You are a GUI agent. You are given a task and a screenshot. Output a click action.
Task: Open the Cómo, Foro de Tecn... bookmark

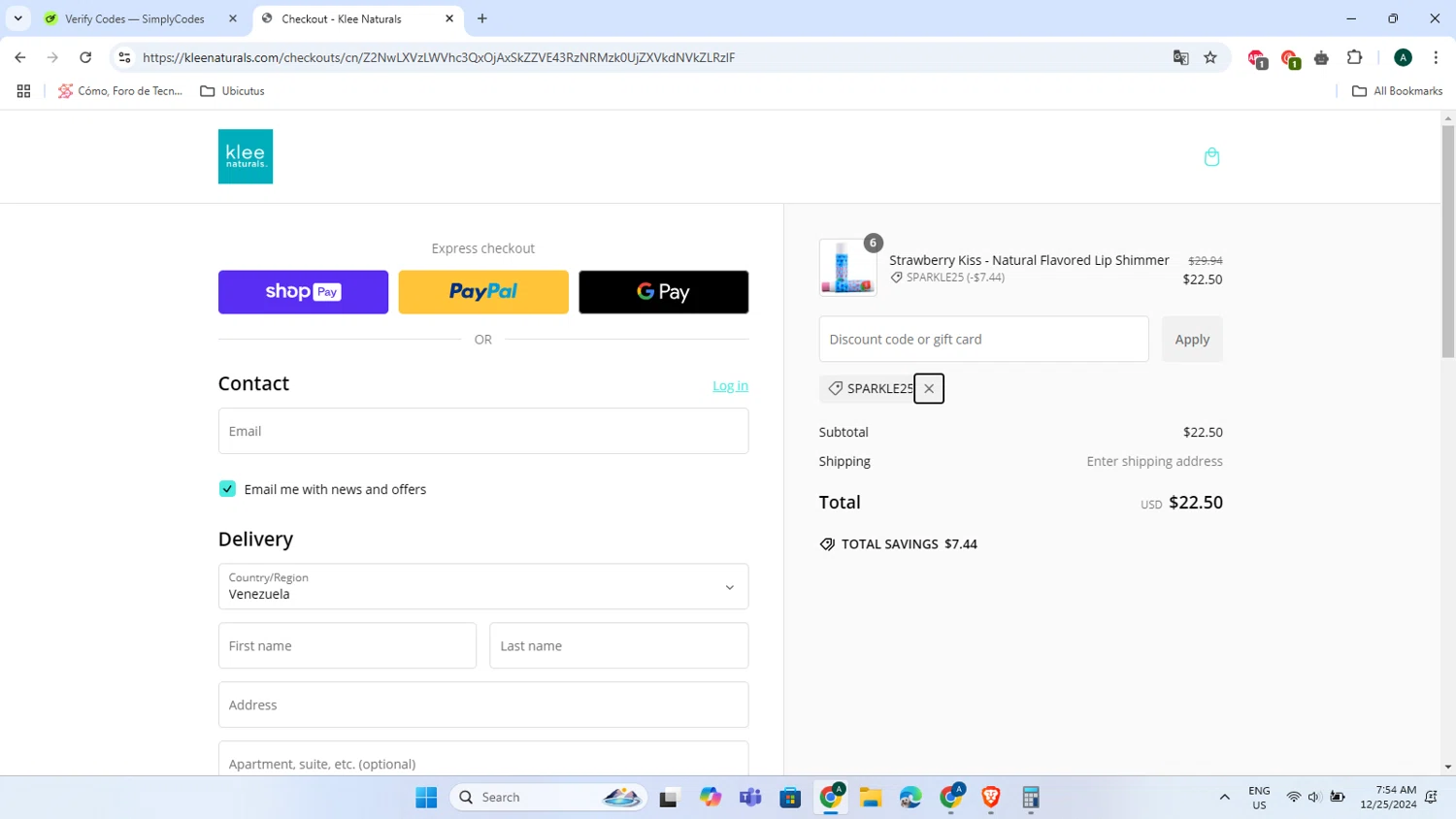pyautogui.click(x=120, y=91)
